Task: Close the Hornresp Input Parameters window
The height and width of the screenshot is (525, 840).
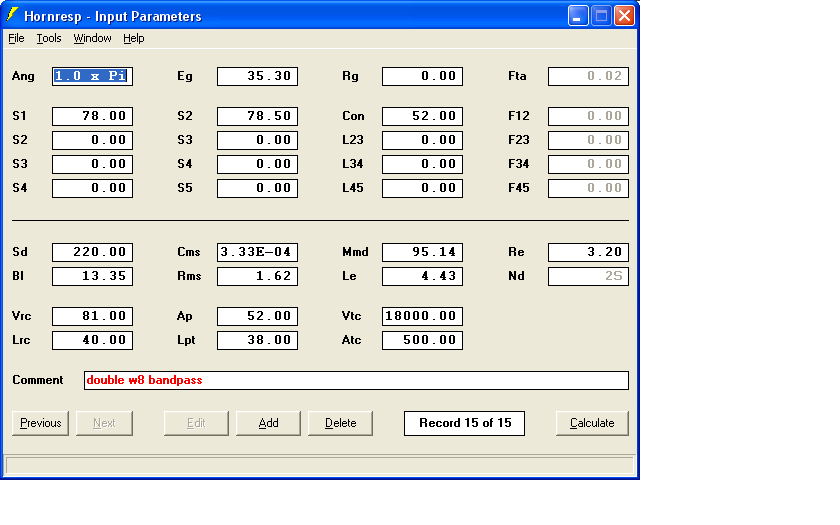Action: pos(624,16)
